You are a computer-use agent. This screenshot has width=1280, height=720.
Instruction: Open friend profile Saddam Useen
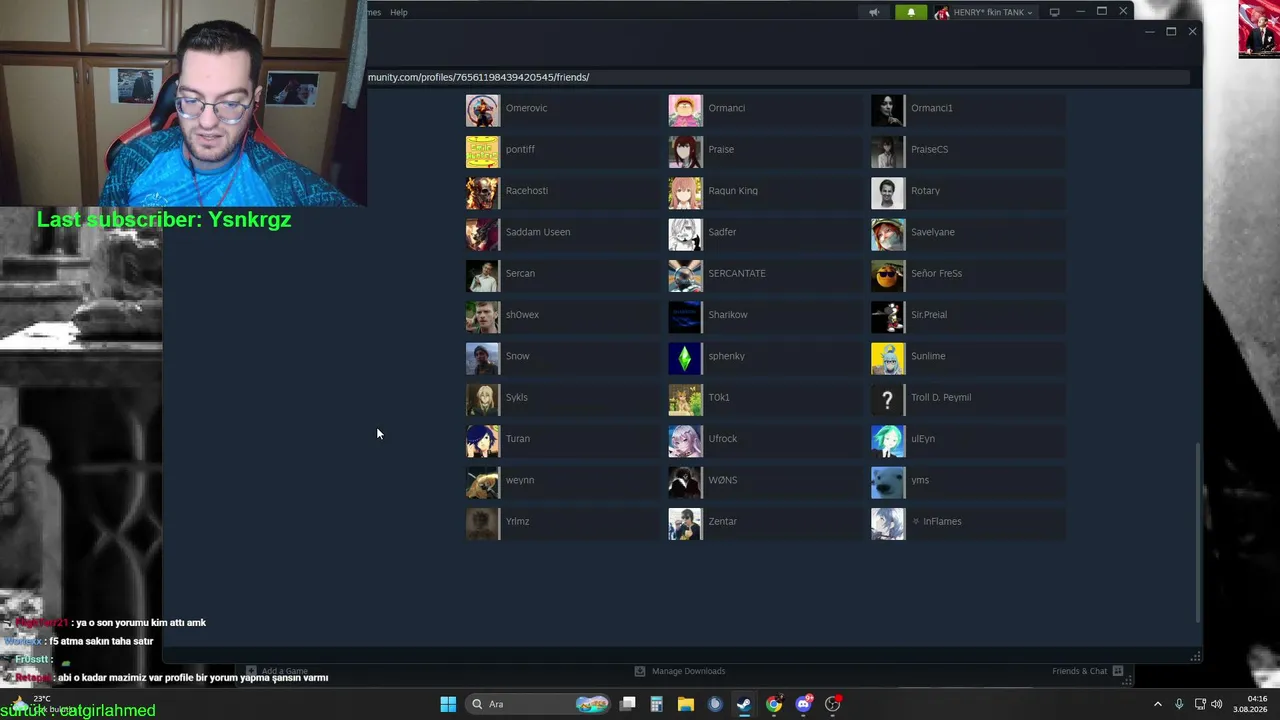point(562,233)
